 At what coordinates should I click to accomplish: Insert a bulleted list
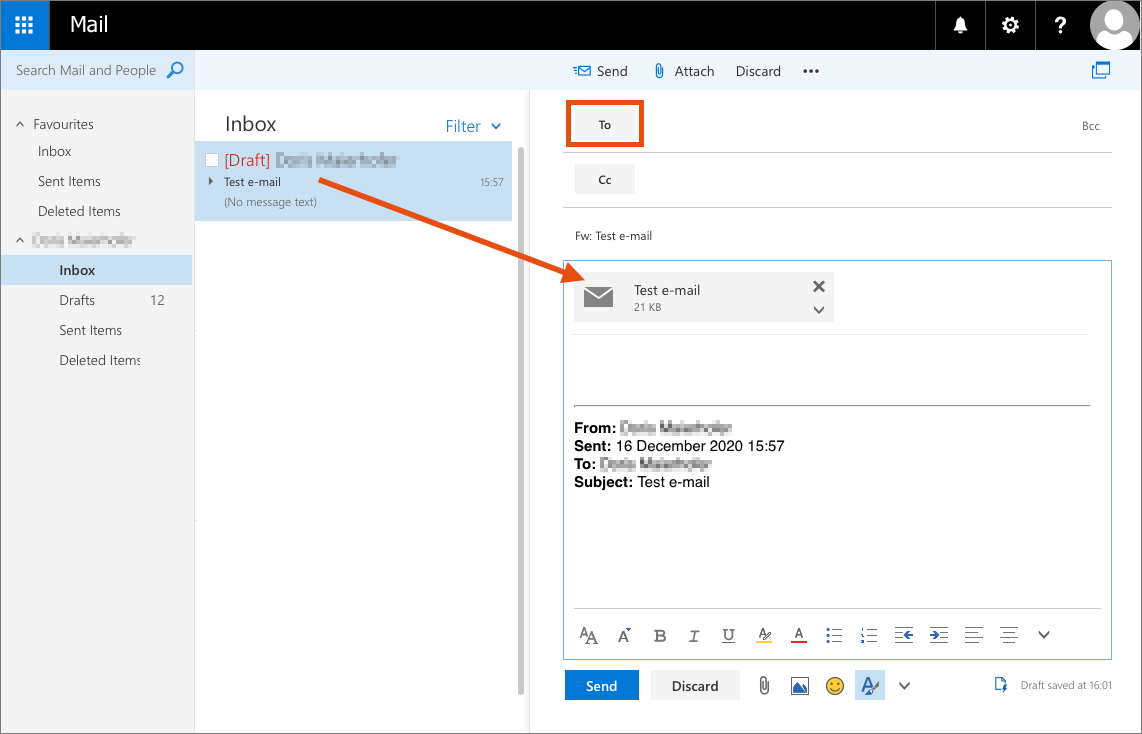[834, 635]
